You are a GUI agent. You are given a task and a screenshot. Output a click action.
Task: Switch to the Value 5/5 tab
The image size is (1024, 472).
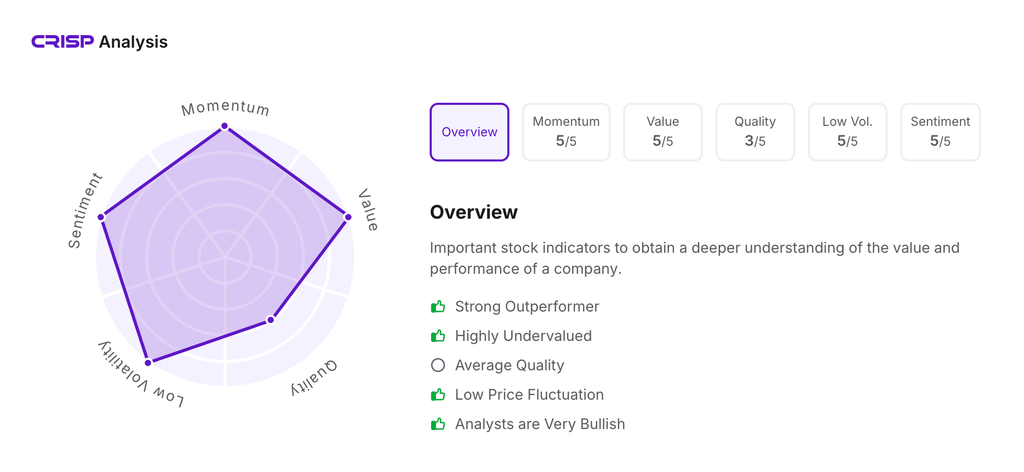click(662, 132)
